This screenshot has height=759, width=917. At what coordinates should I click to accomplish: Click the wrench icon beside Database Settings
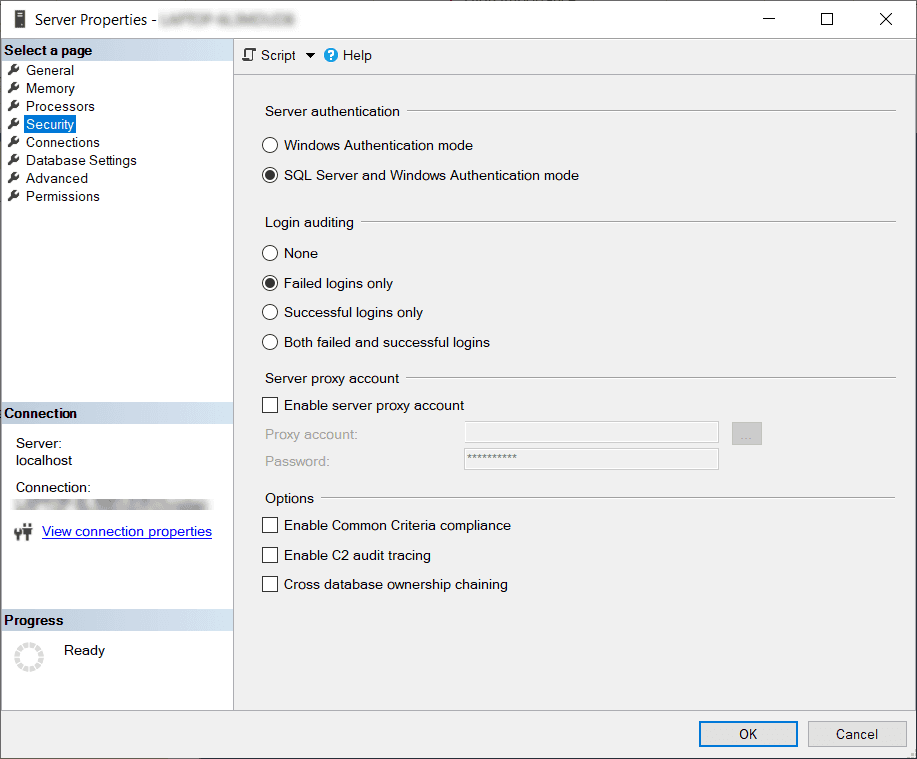tap(14, 160)
